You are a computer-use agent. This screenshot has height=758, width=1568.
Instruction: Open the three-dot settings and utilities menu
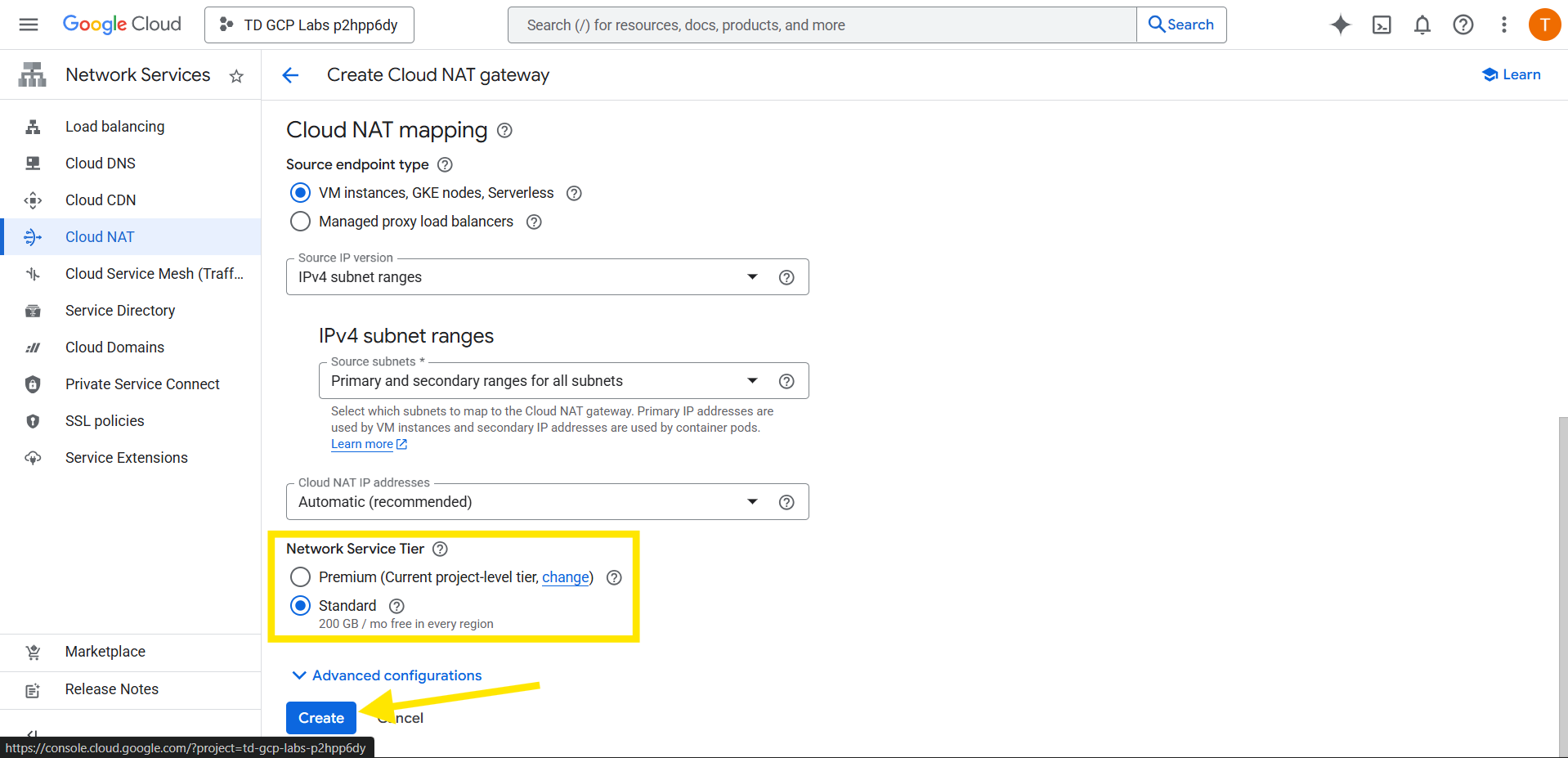tap(1503, 25)
